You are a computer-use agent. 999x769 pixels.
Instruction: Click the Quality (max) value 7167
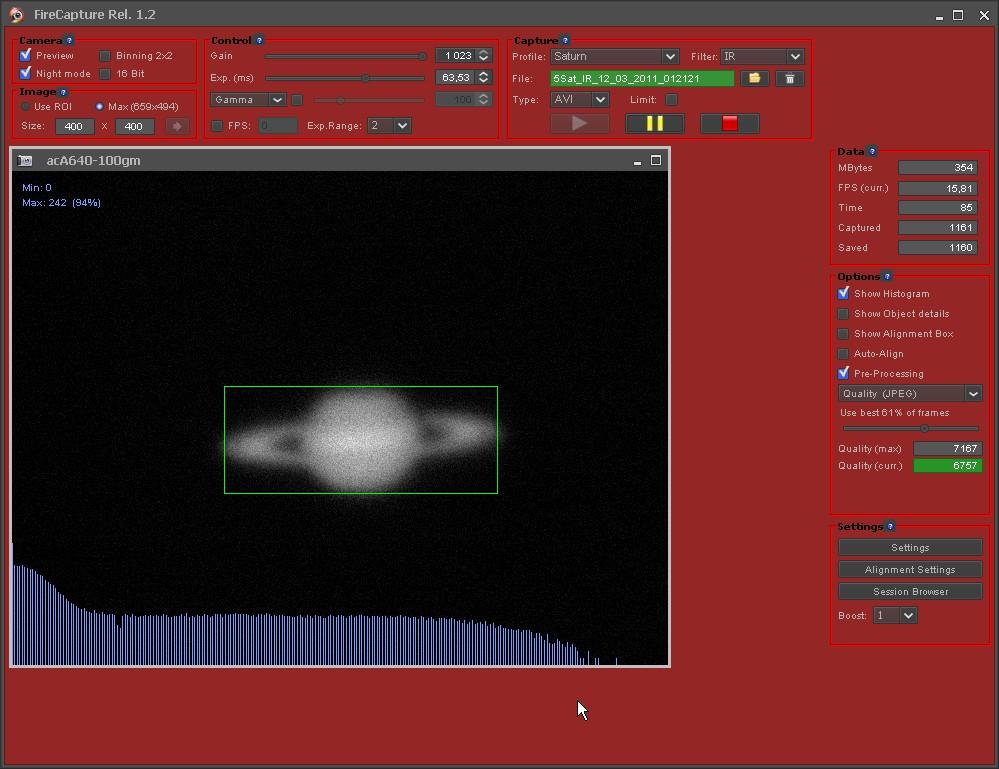point(947,449)
